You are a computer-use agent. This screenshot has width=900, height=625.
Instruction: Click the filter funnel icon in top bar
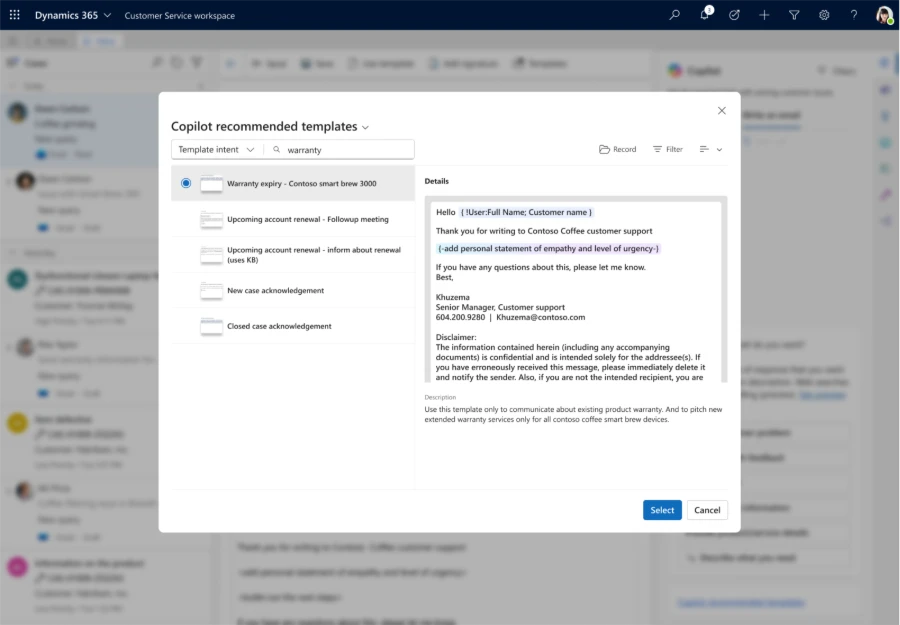[793, 15]
